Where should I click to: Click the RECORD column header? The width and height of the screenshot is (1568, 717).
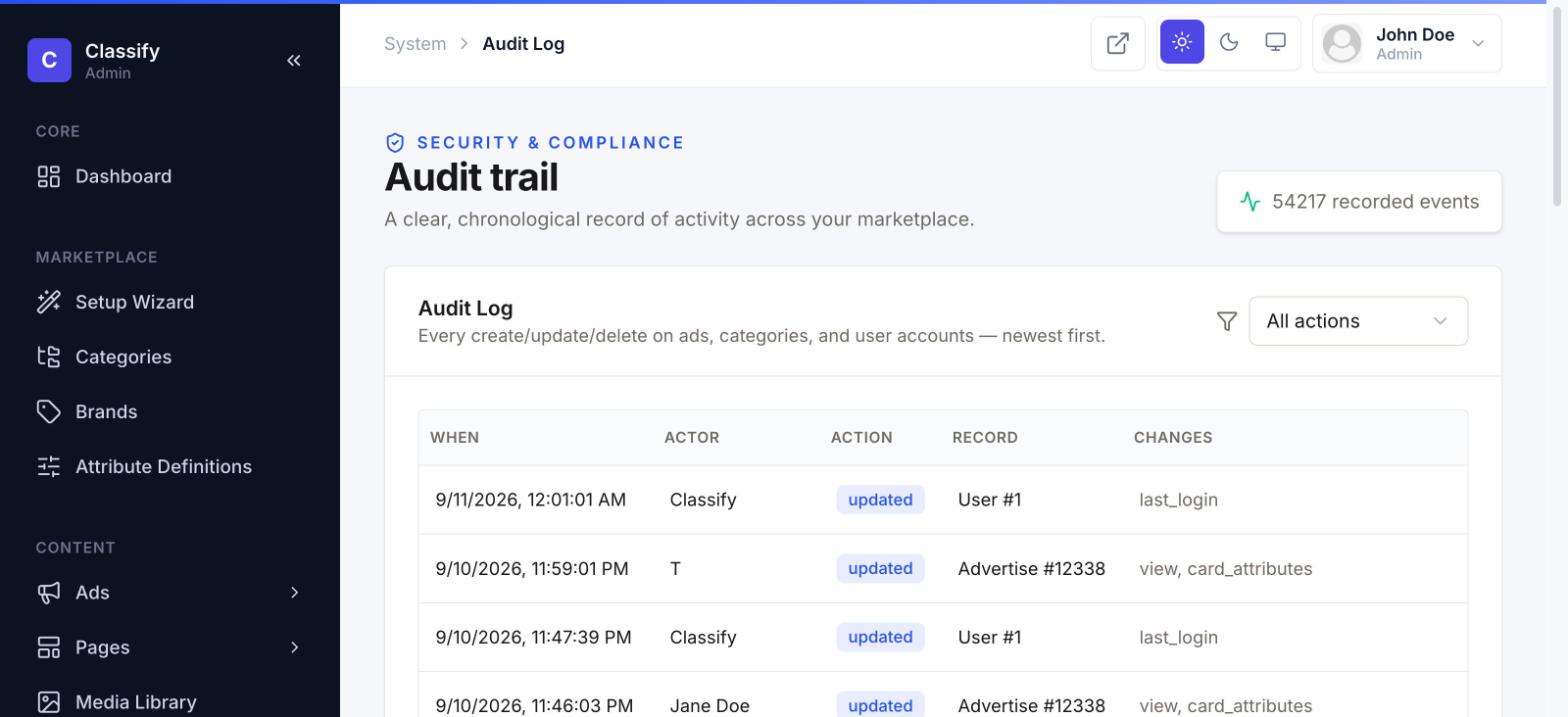coord(985,438)
